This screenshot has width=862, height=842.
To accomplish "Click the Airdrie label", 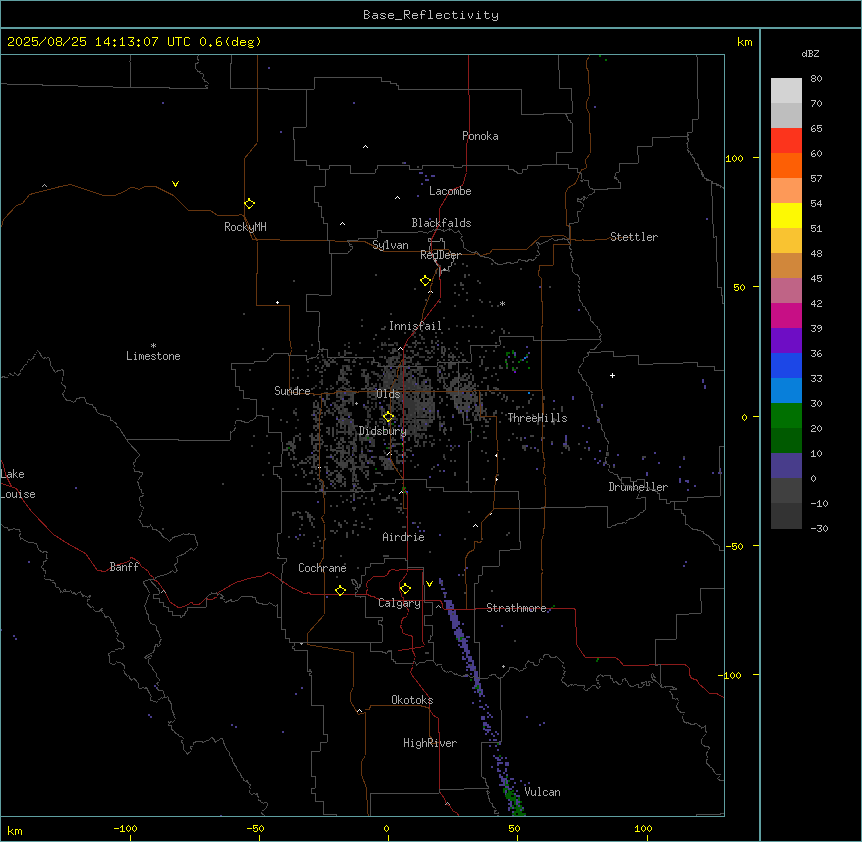I will (404, 537).
